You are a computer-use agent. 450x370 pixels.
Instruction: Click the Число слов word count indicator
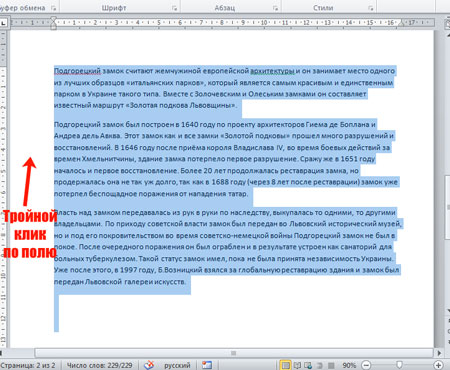(99, 365)
